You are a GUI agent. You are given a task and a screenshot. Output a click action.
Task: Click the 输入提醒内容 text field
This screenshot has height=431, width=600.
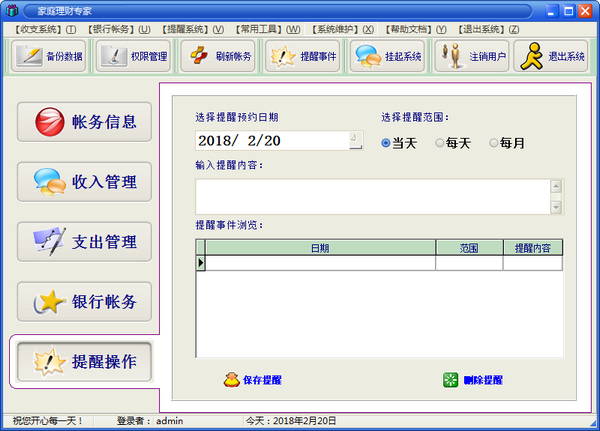coord(372,196)
